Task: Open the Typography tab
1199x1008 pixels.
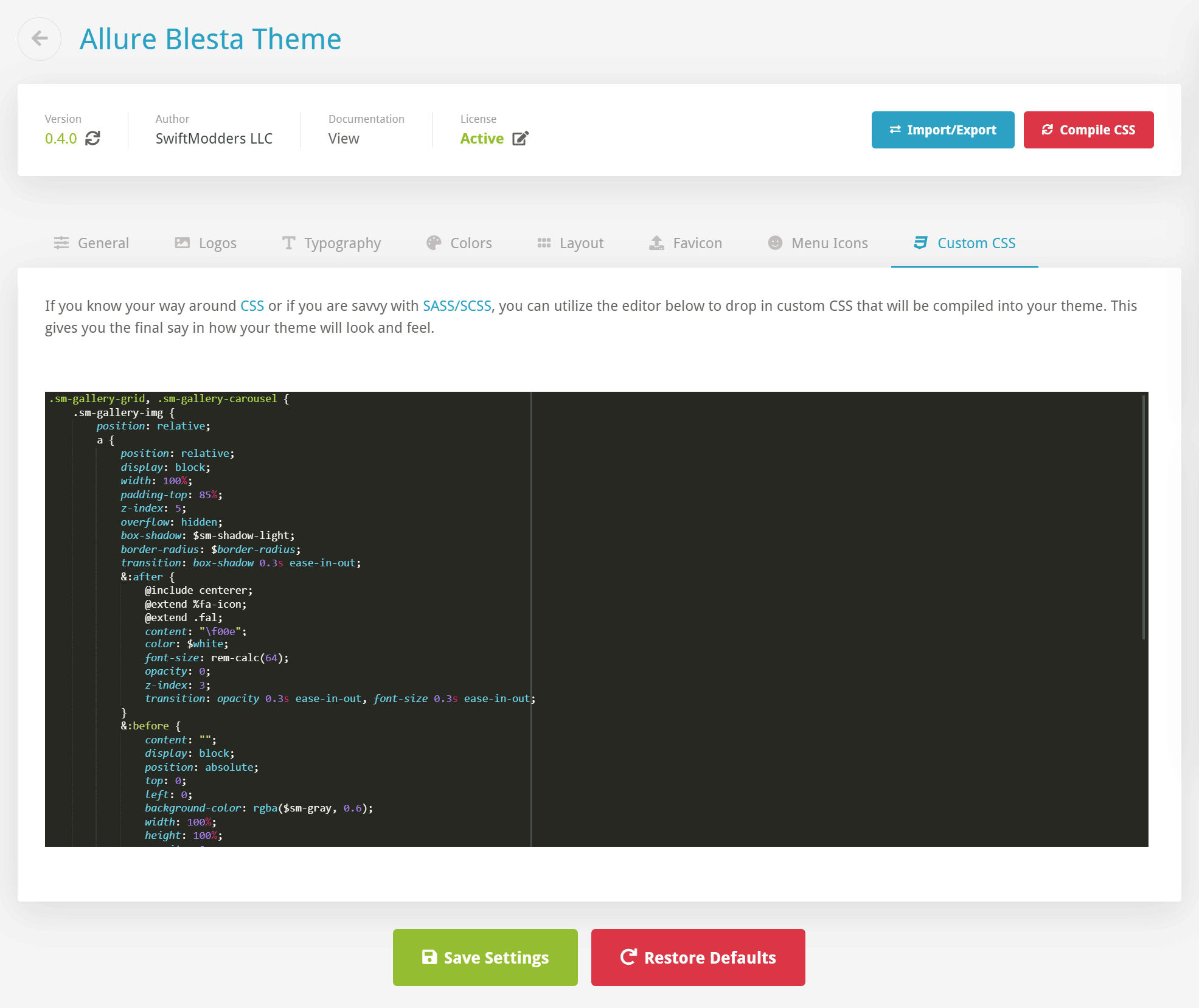Action: tap(332, 243)
